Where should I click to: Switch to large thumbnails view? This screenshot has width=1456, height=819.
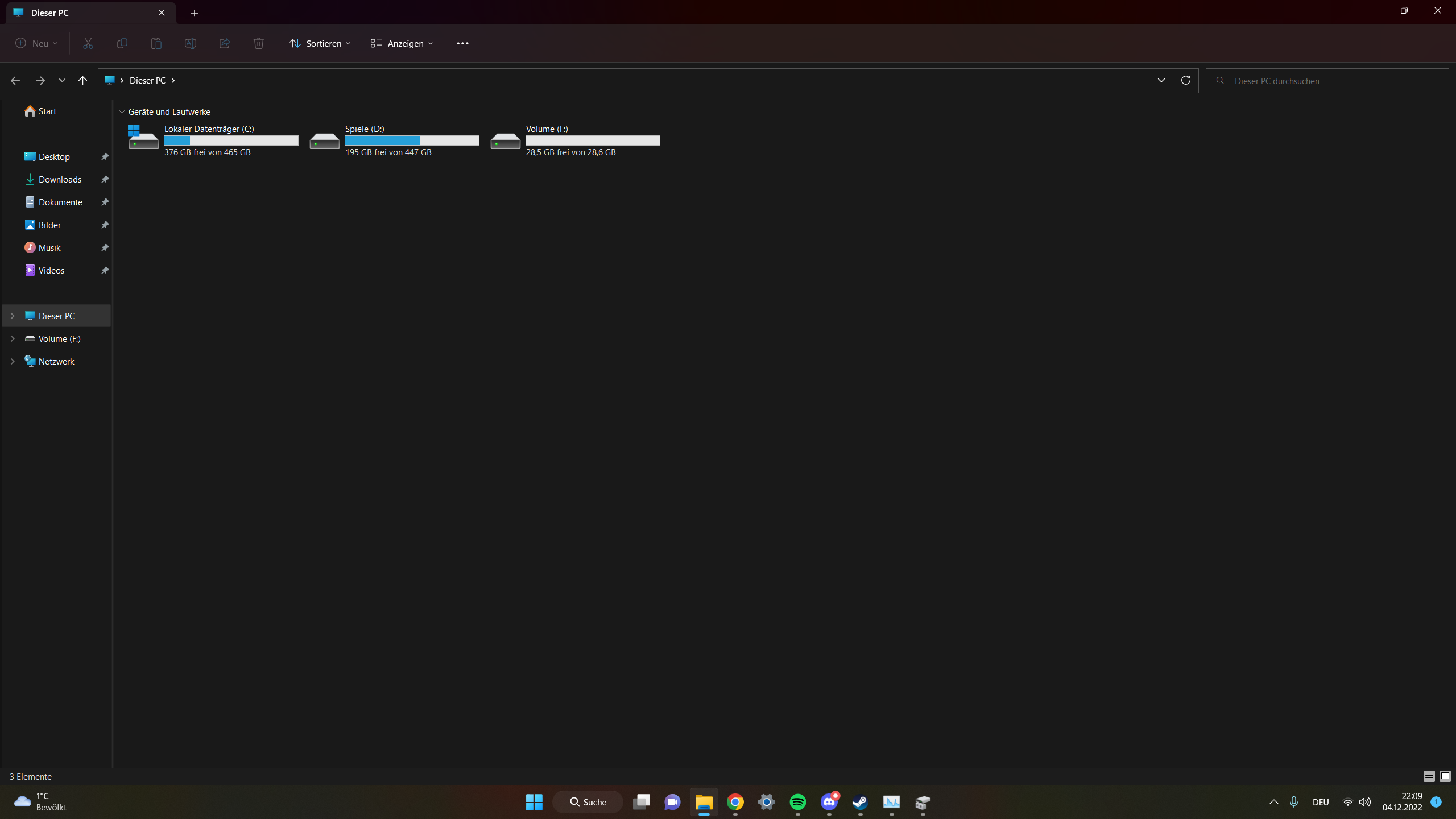1445,776
